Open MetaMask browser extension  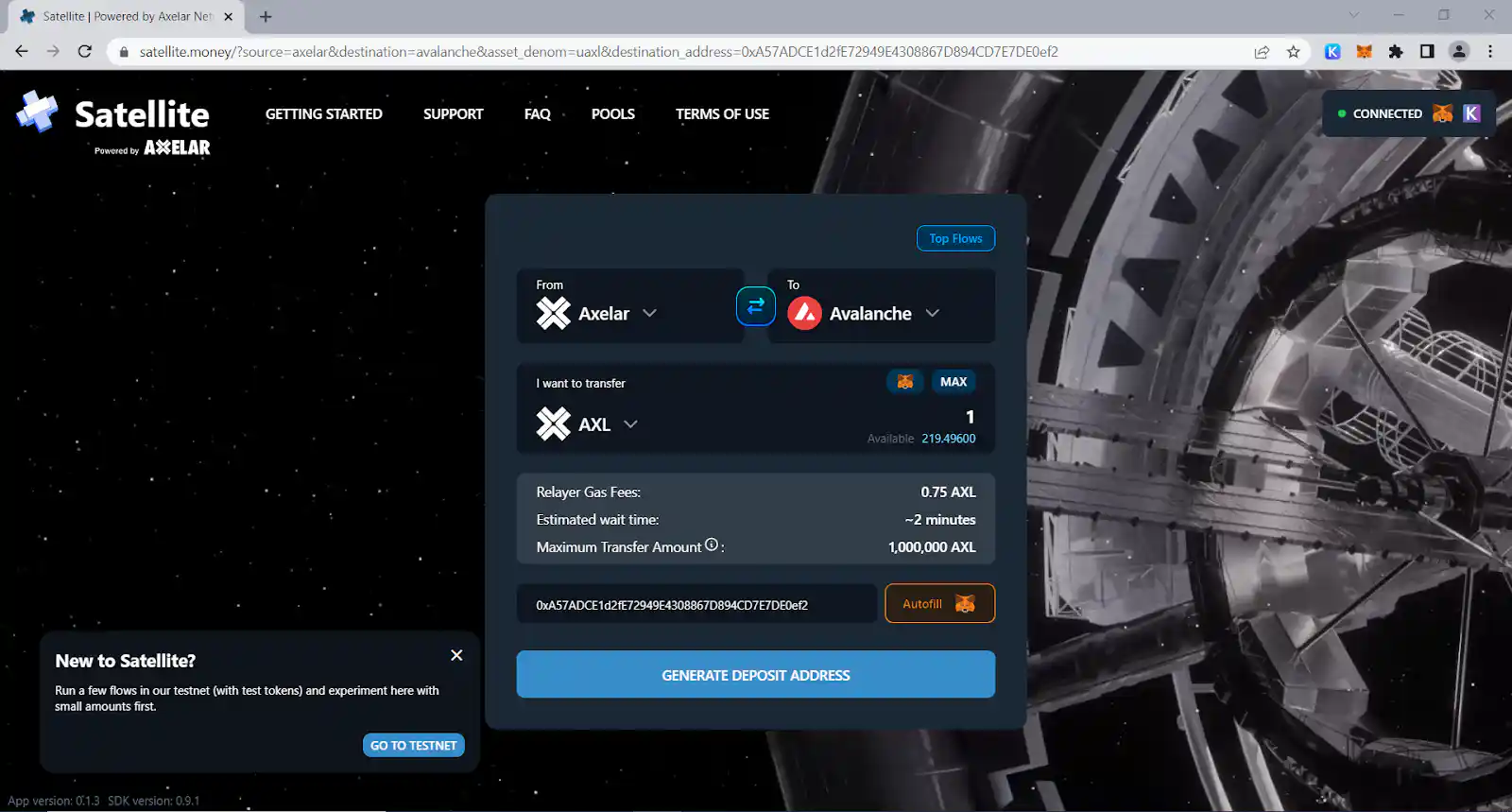[1364, 52]
